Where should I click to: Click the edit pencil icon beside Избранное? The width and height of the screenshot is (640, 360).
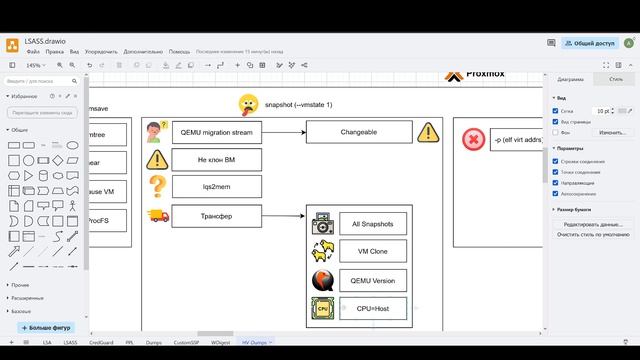68,96
